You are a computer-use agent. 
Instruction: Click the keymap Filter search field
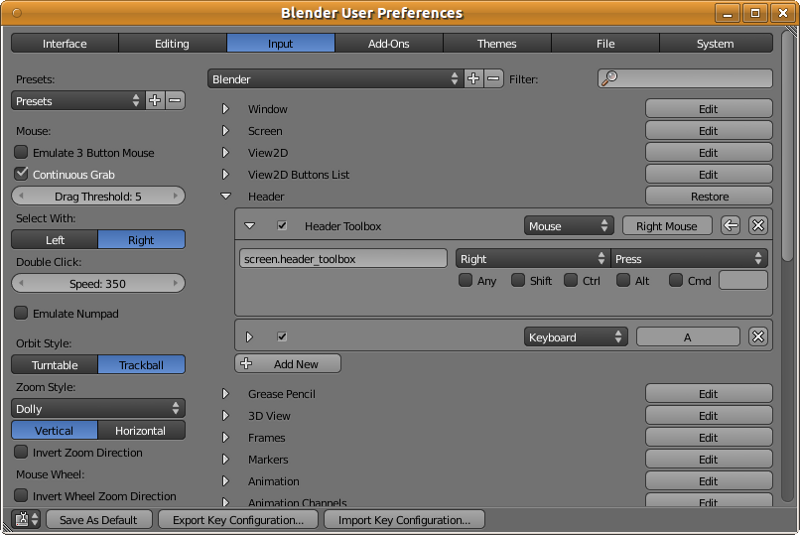click(x=685, y=79)
